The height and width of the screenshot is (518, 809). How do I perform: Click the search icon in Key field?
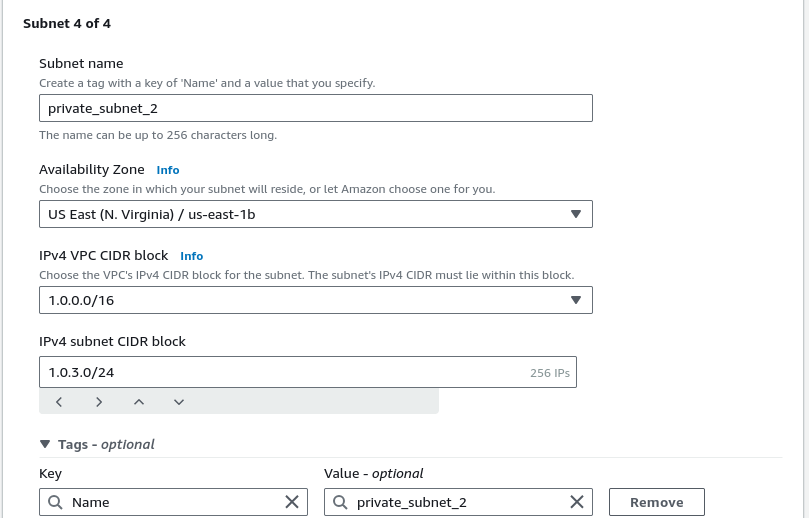point(55,502)
